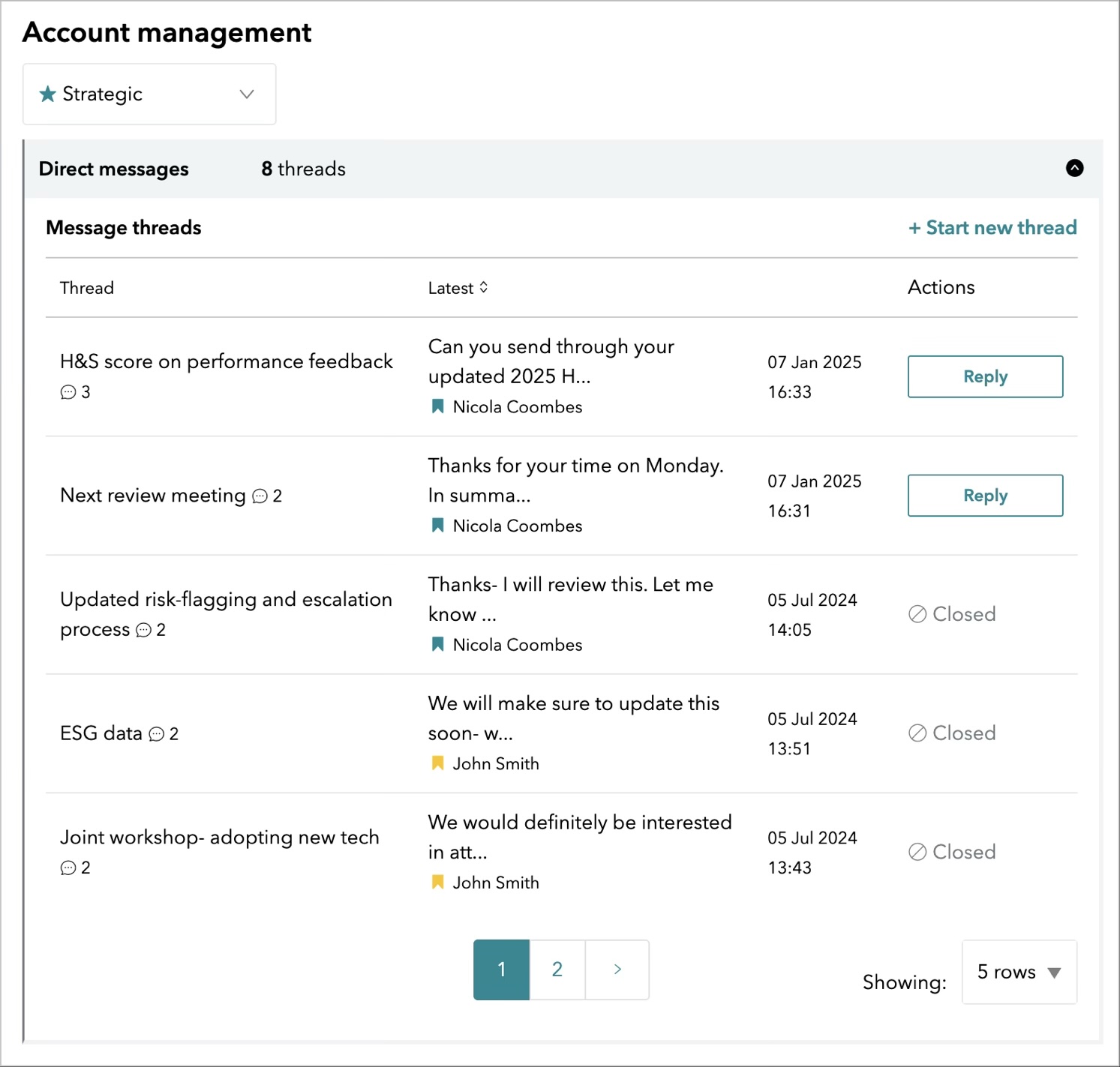
Task: Open the 5 rows showing dropdown
Action: click(x=1019, y=972)
